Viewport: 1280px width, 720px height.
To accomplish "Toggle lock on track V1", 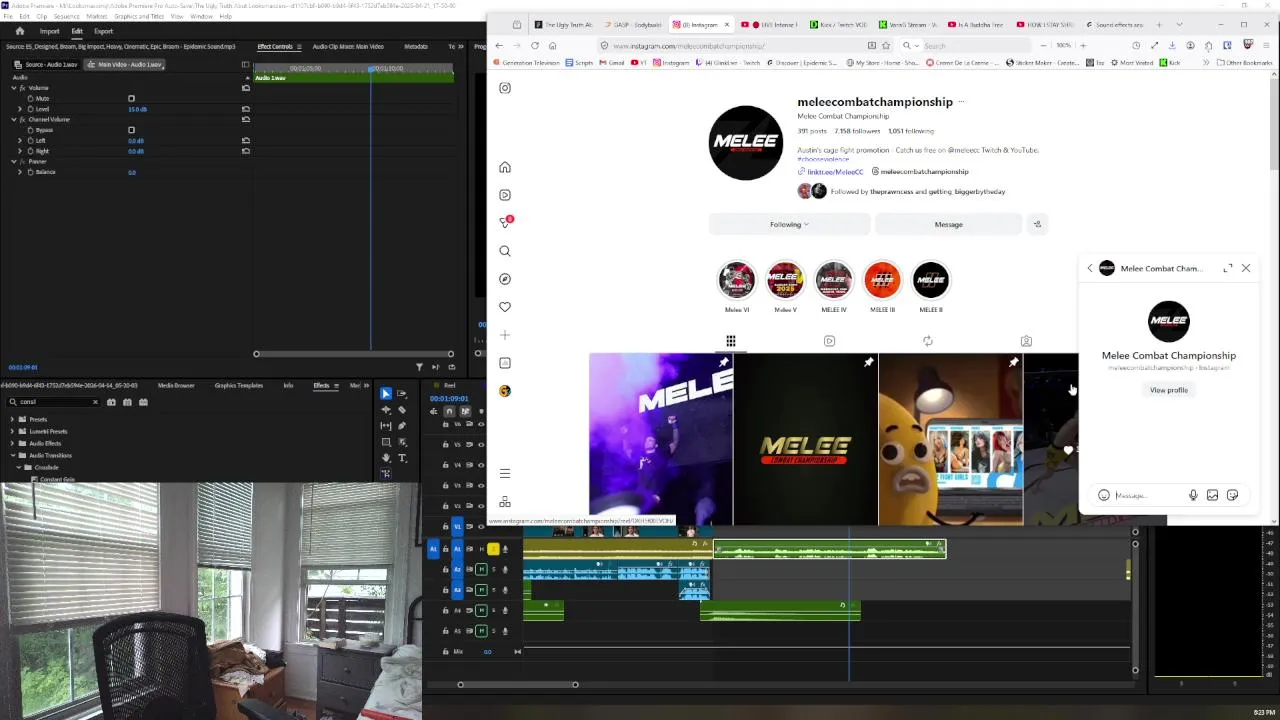I will [x=445, y=527].
